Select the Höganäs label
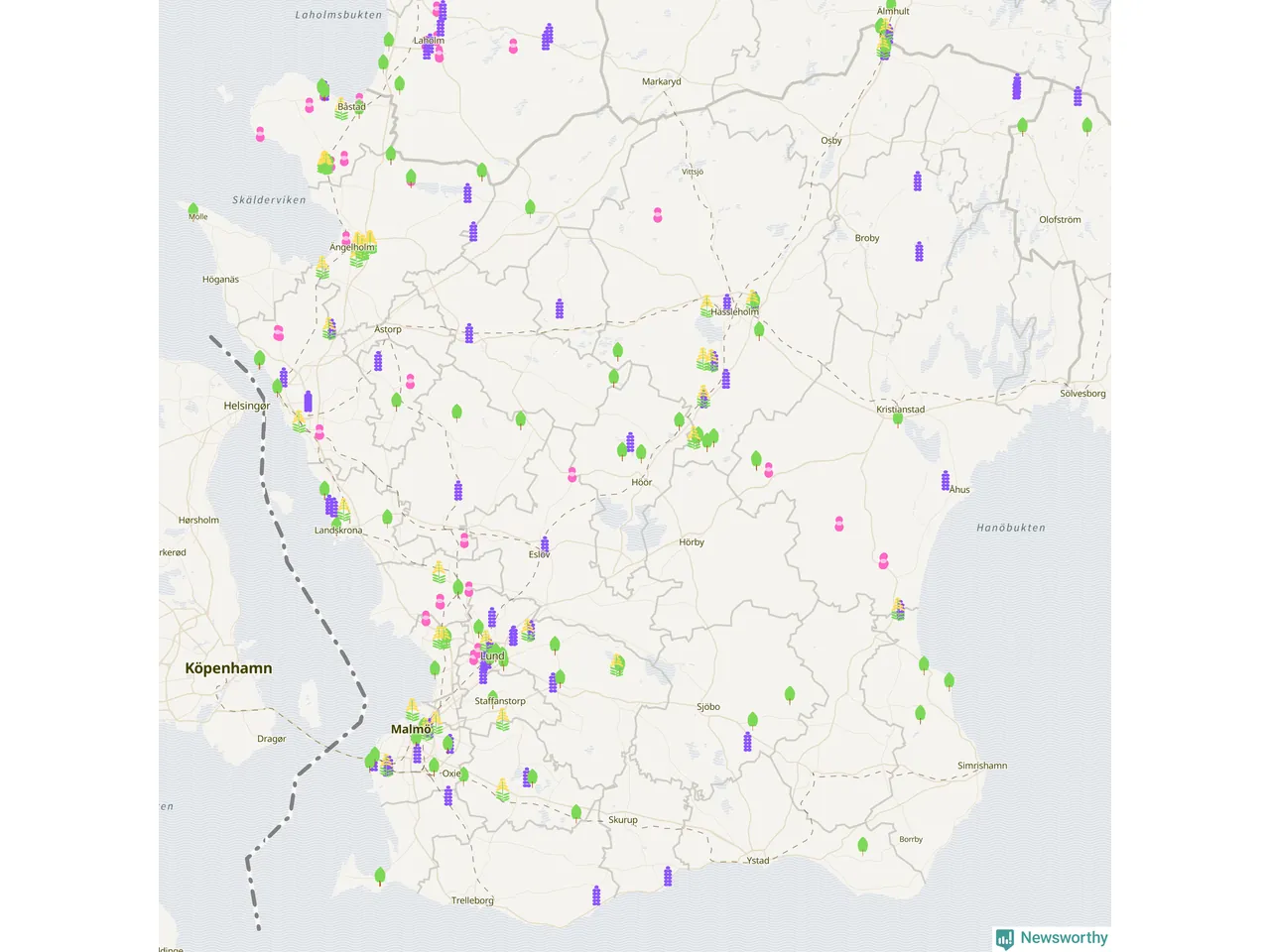Image resolution: width=1270 pixels, height=952 pixels. tap(220, 280)
